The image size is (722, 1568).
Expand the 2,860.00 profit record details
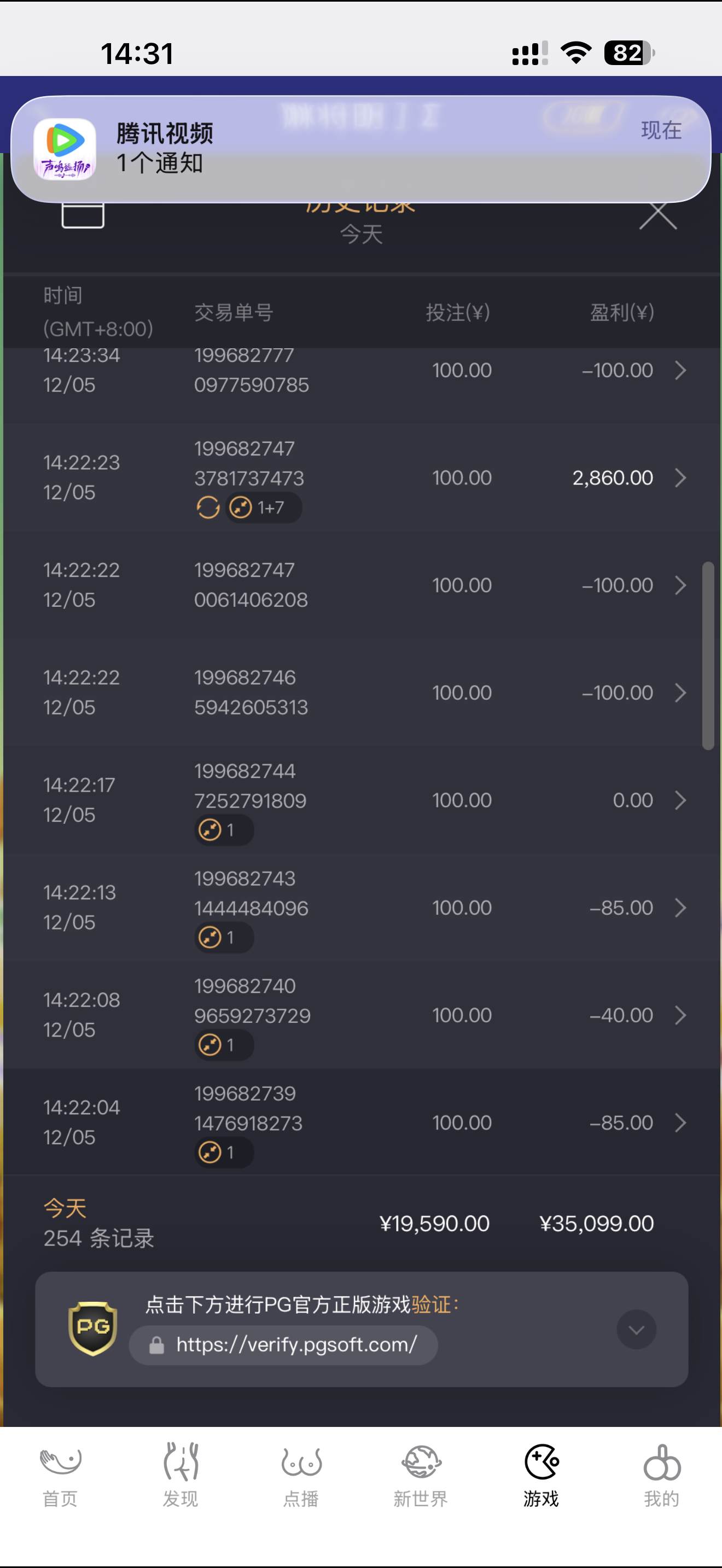tap(680, 478)
